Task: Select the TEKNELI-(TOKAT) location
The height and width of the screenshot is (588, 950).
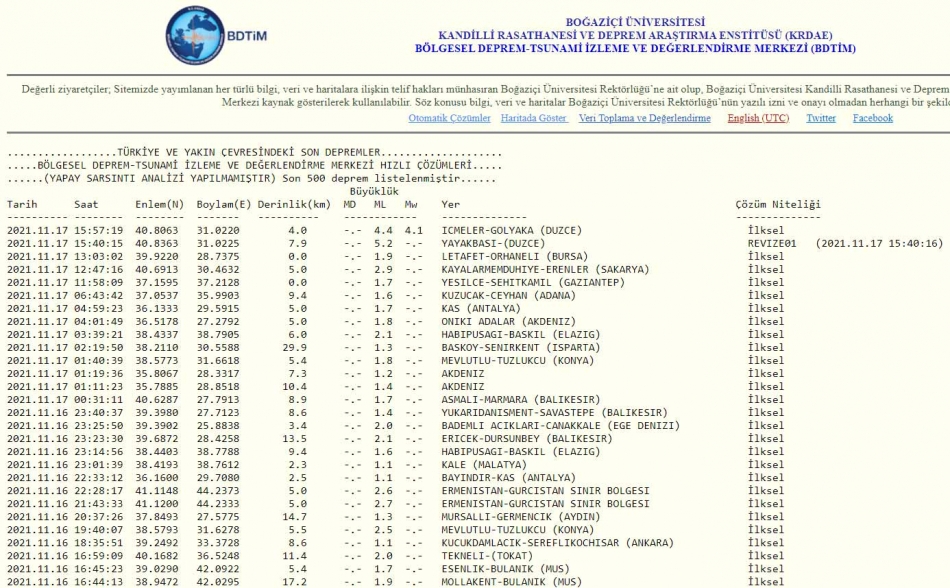Action: click(487, 556)
